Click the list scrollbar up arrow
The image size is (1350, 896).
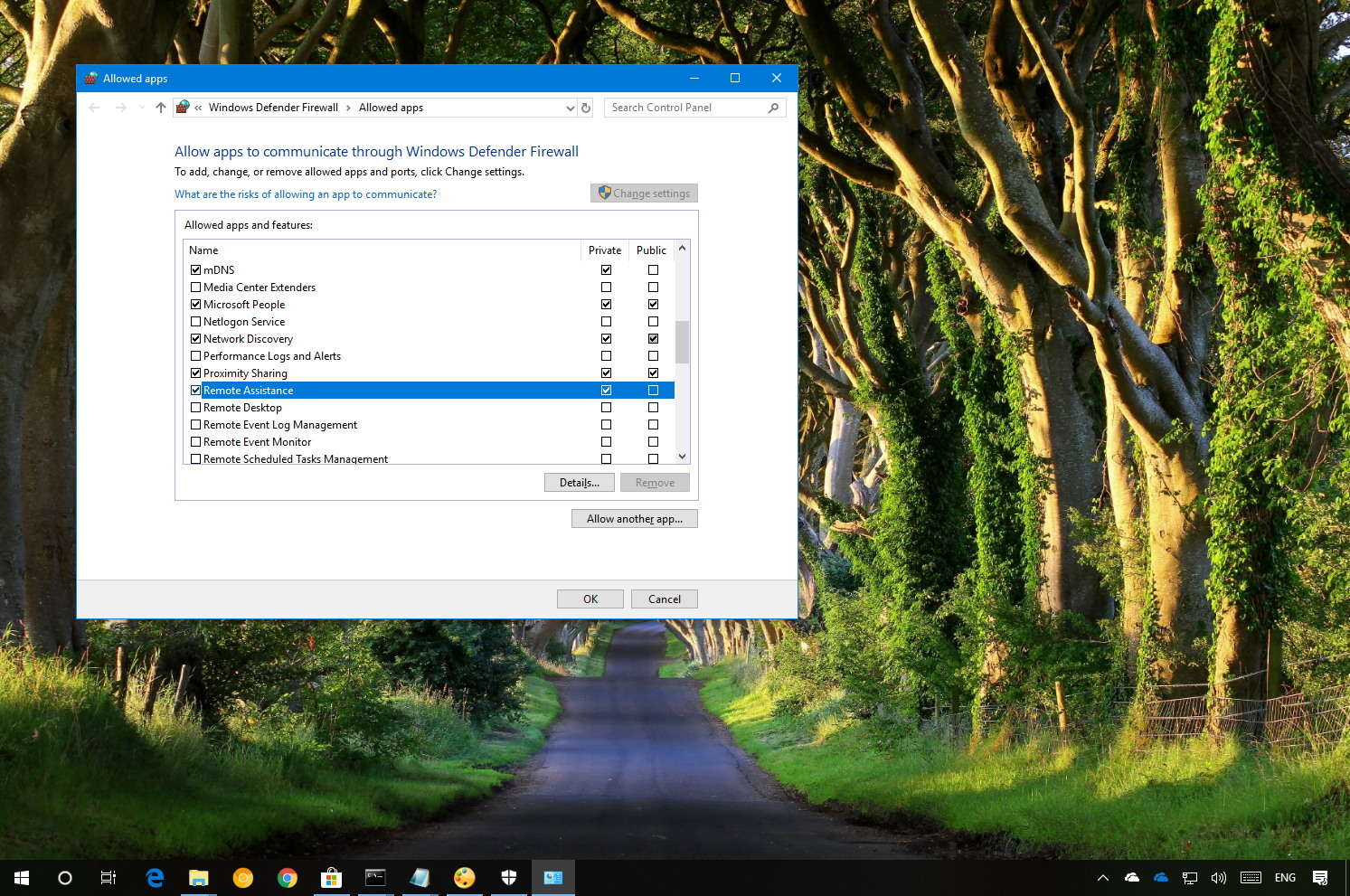[682, 249]
